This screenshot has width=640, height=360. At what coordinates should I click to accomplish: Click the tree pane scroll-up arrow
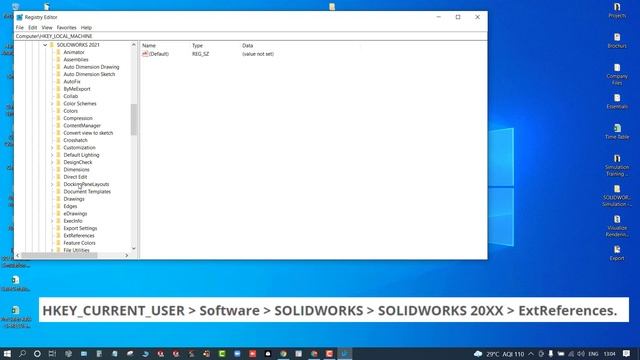133,44
